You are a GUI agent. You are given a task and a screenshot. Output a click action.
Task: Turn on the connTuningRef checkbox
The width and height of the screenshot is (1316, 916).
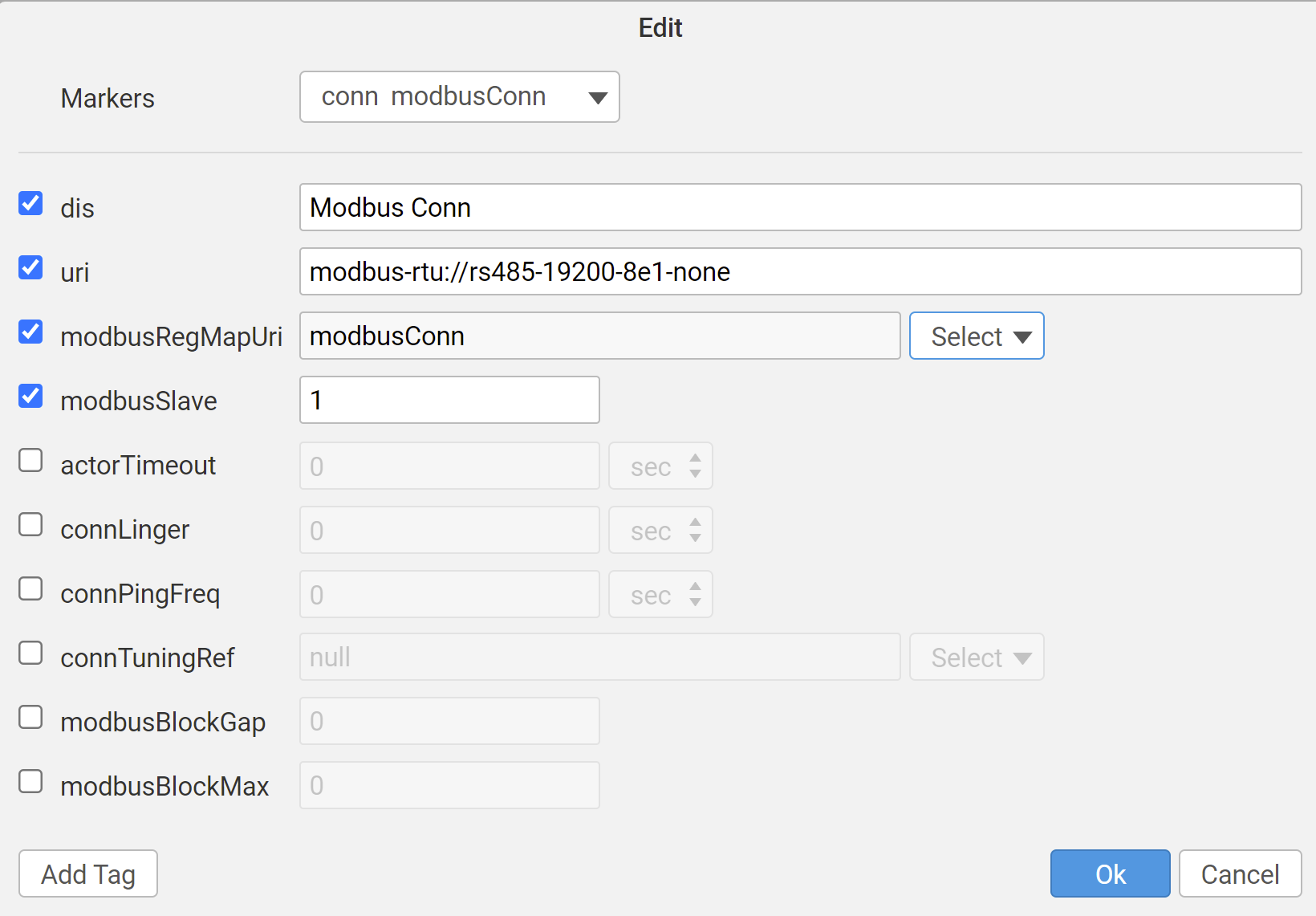click(30, 653)
